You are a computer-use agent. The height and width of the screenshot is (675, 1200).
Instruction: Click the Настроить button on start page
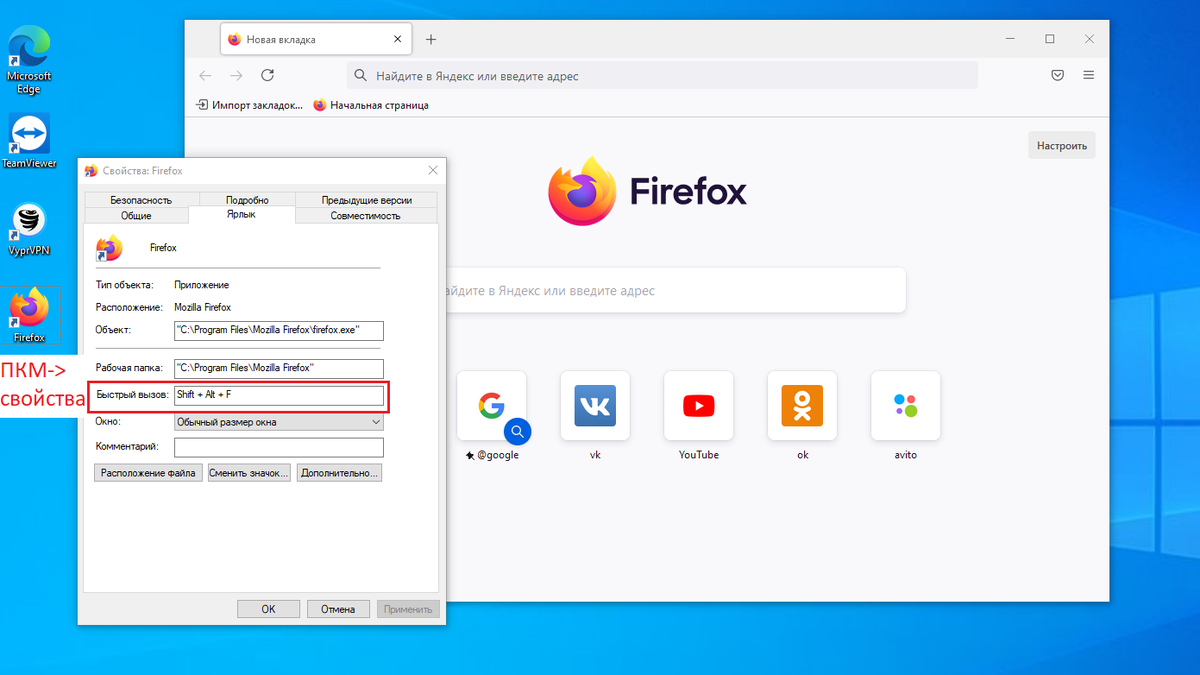1061,144
